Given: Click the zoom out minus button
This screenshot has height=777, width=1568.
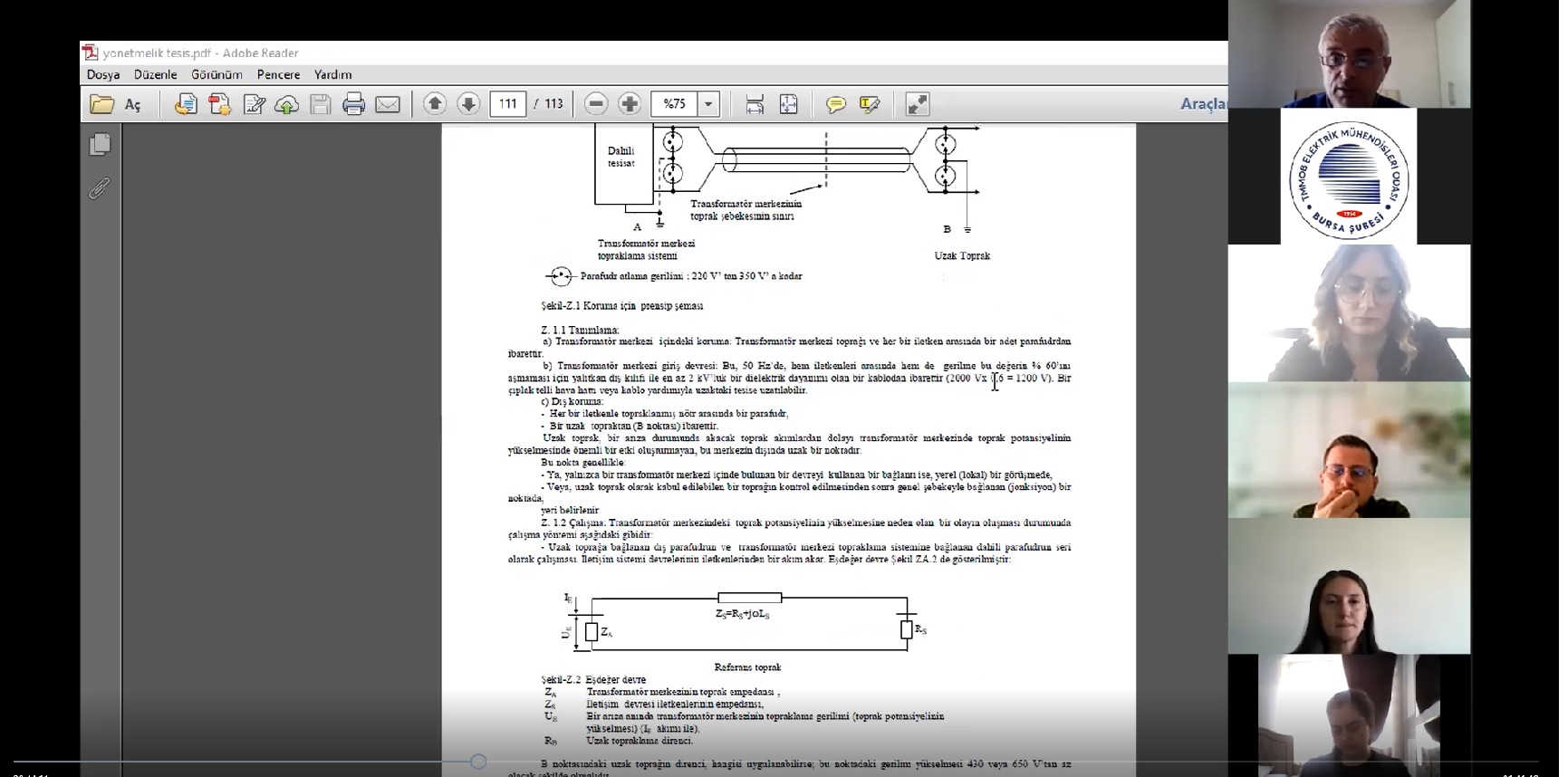Looking at the screenshot, I should coord(596,104).
